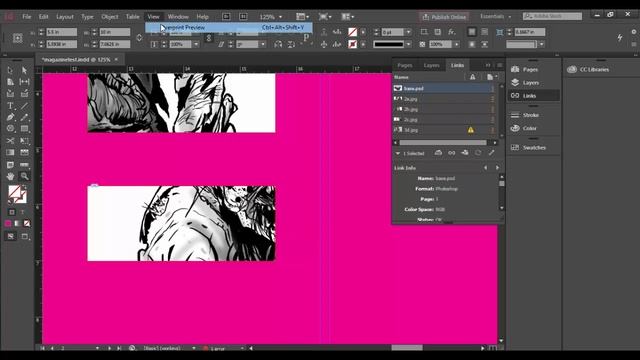This screenshot has width=640, height=360.
Task: Apply None to fill button
Action: [27, 223]
